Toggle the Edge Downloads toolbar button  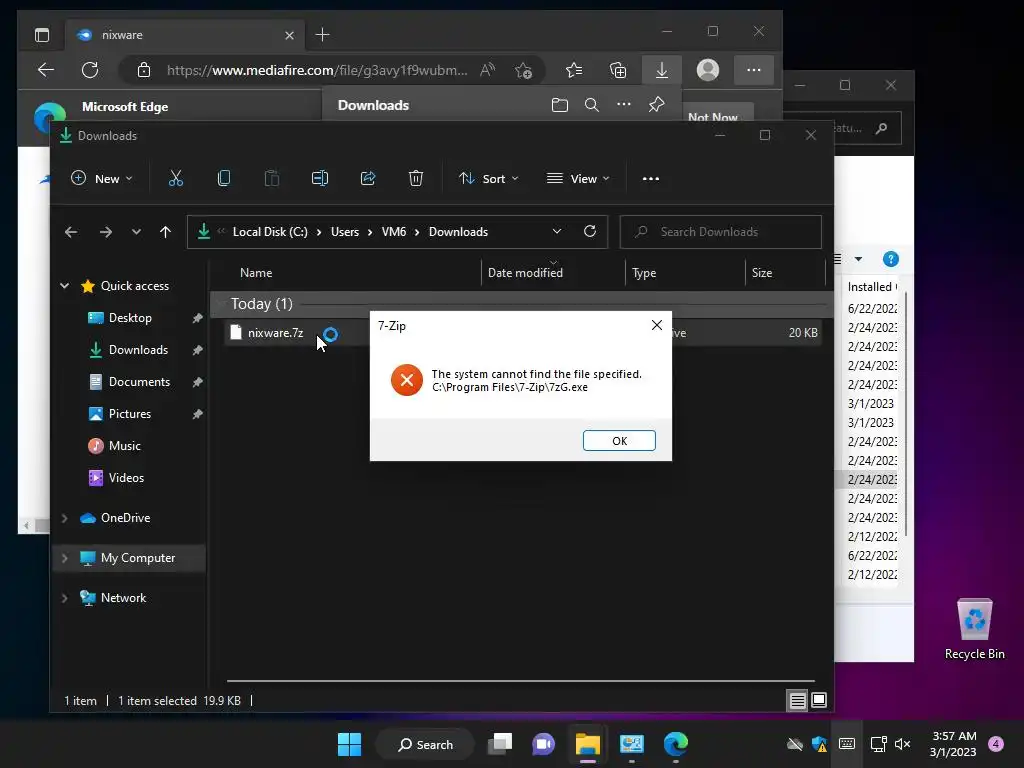(662, 70)
